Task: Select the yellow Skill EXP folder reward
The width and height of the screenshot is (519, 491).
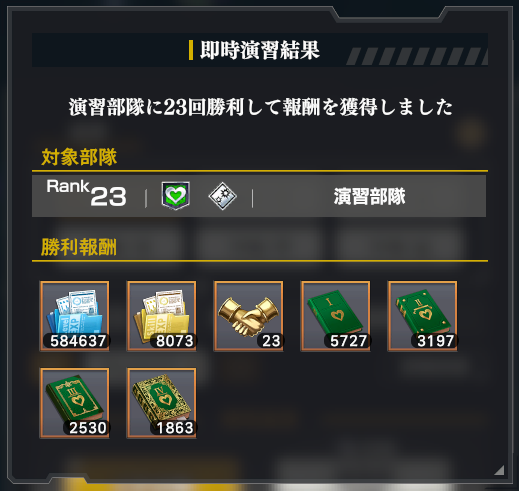Action: pos(161,316)
